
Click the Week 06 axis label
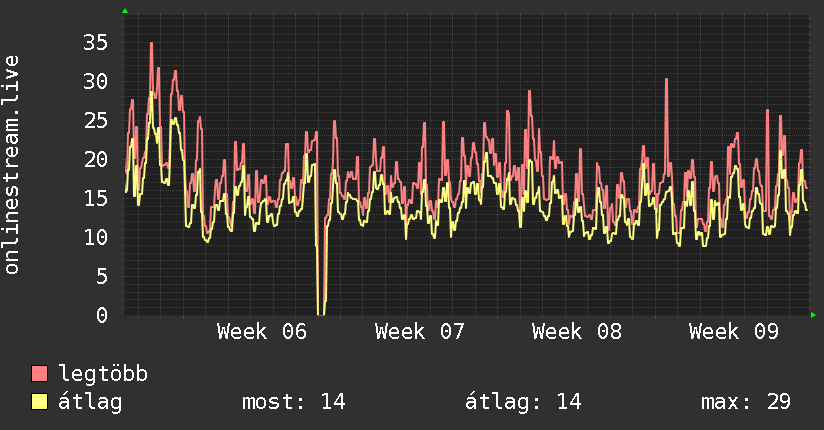pos(262,332)
